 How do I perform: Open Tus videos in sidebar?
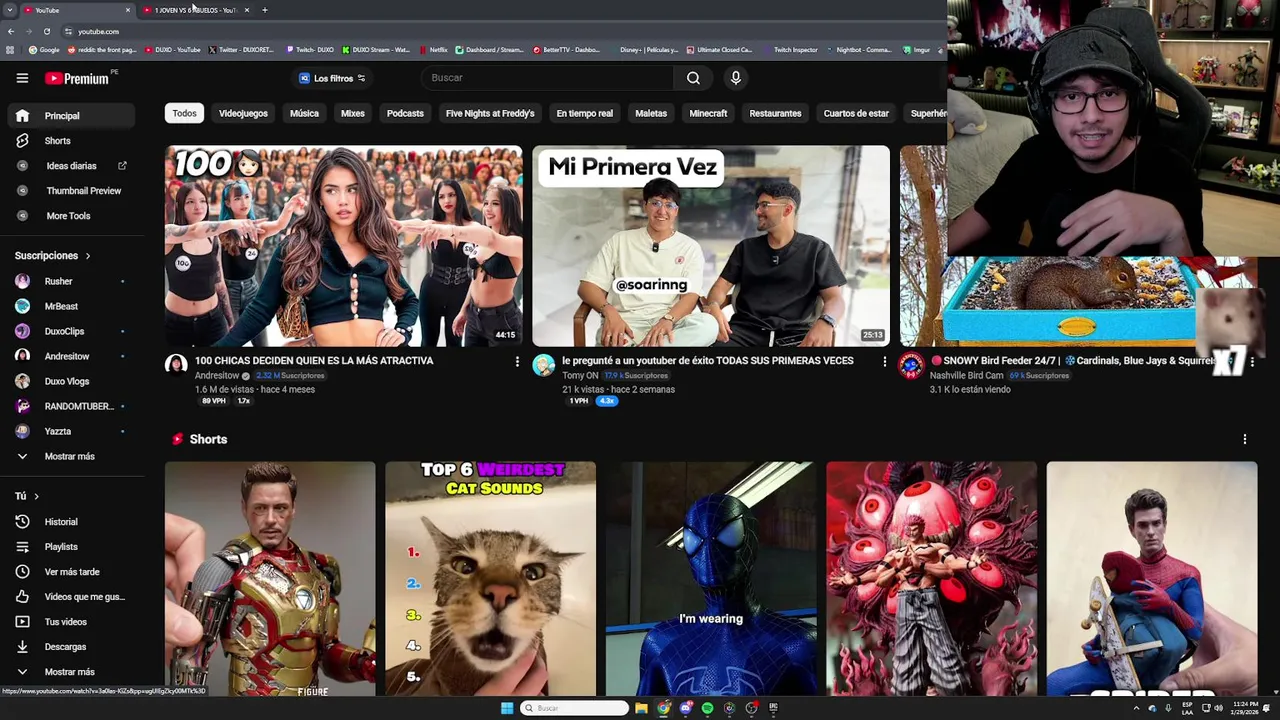tap(70, 622)
